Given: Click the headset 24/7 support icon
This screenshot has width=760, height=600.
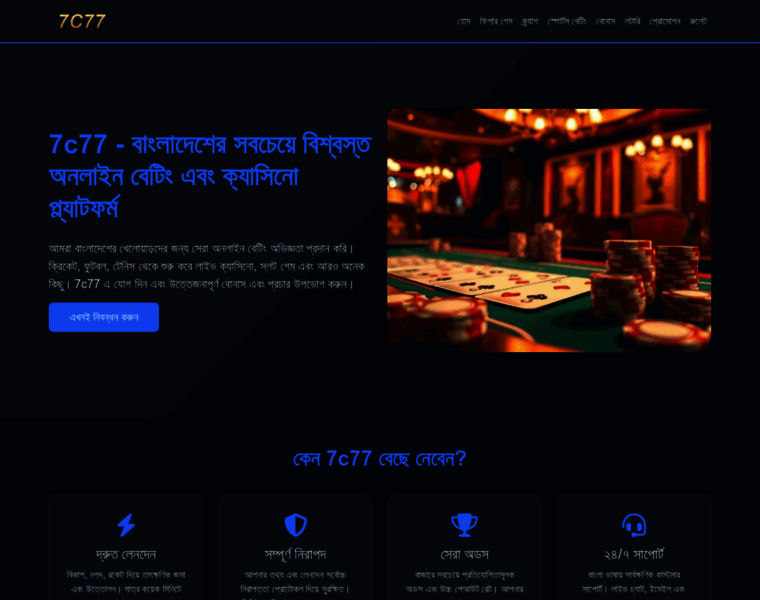Looking at the screenshot, I should pos(633,525).
